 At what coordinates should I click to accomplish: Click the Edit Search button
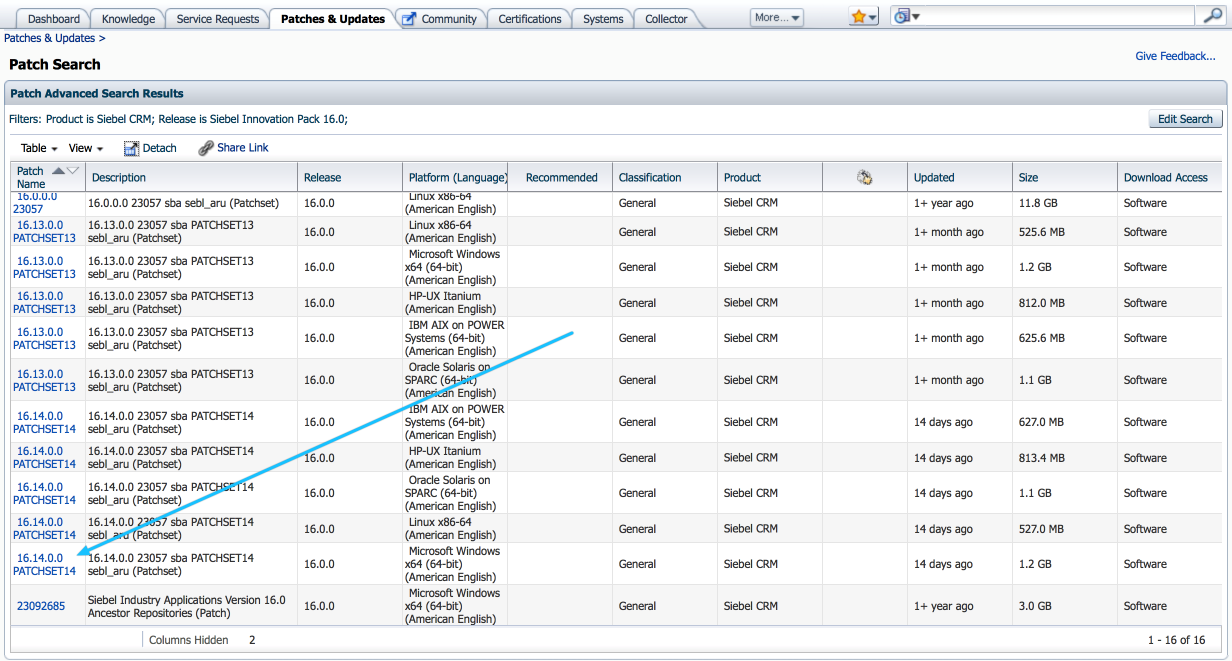click(x=1185, y=118)
